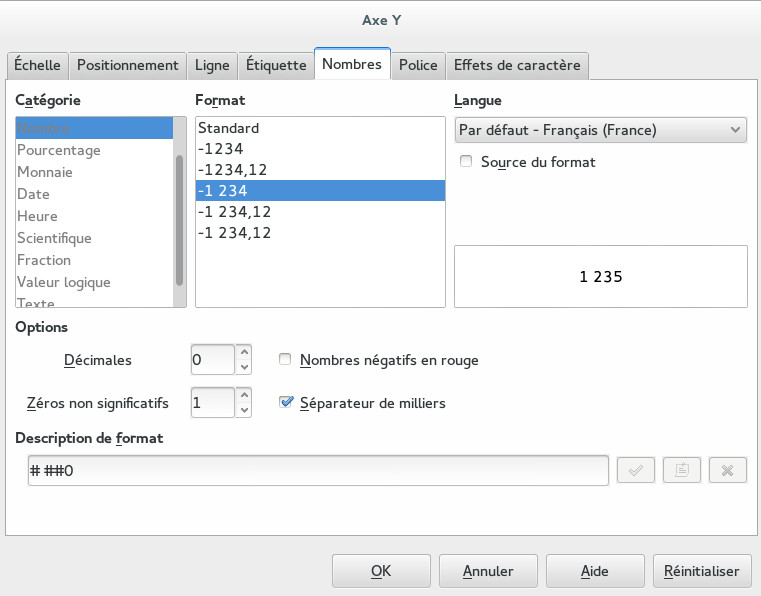
Task: Toggle Nombres négatifs en rouge checkbox
Action: 286,360
